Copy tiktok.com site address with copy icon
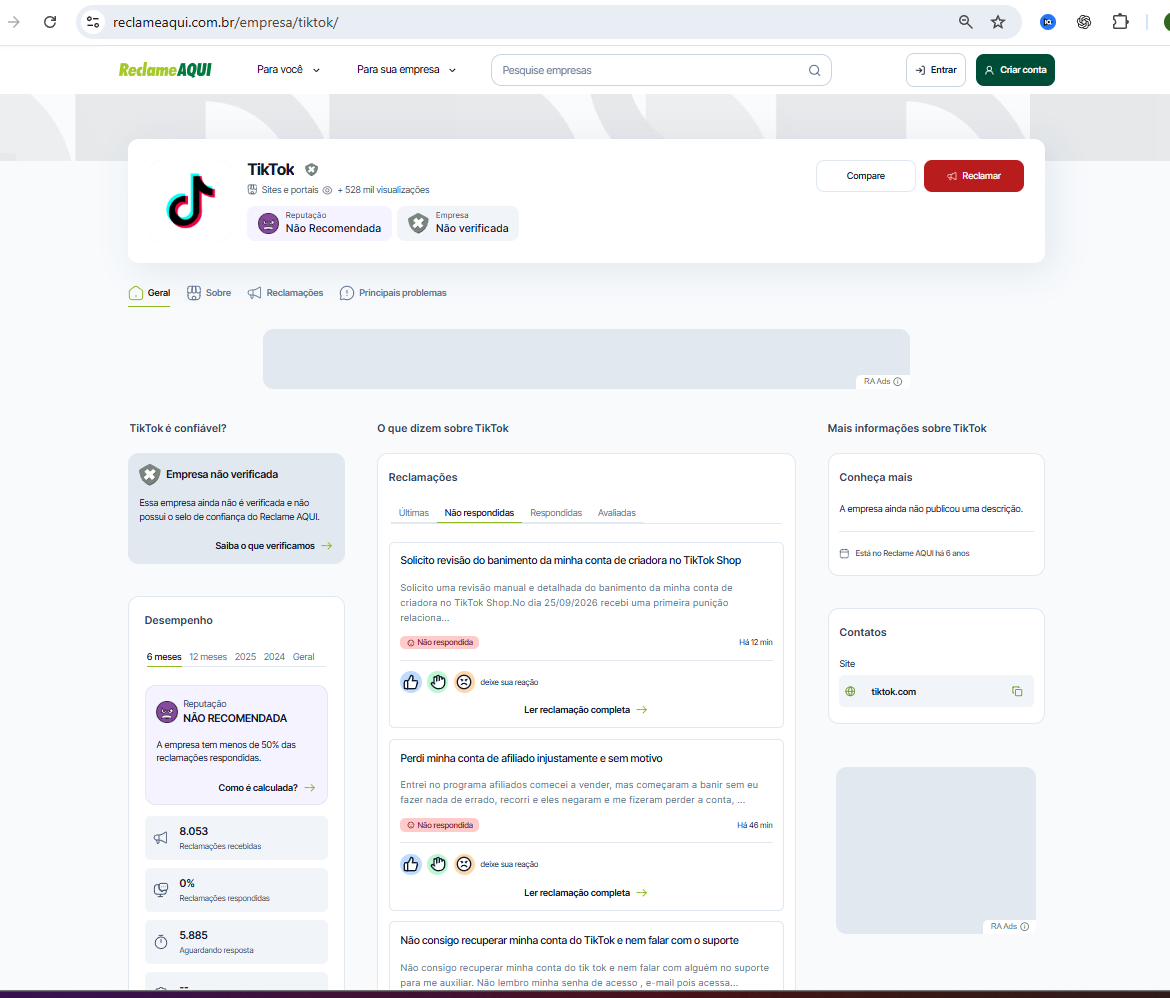Image resolution: width=1170 pixels, height=998 pixels. click(1016, 691)
